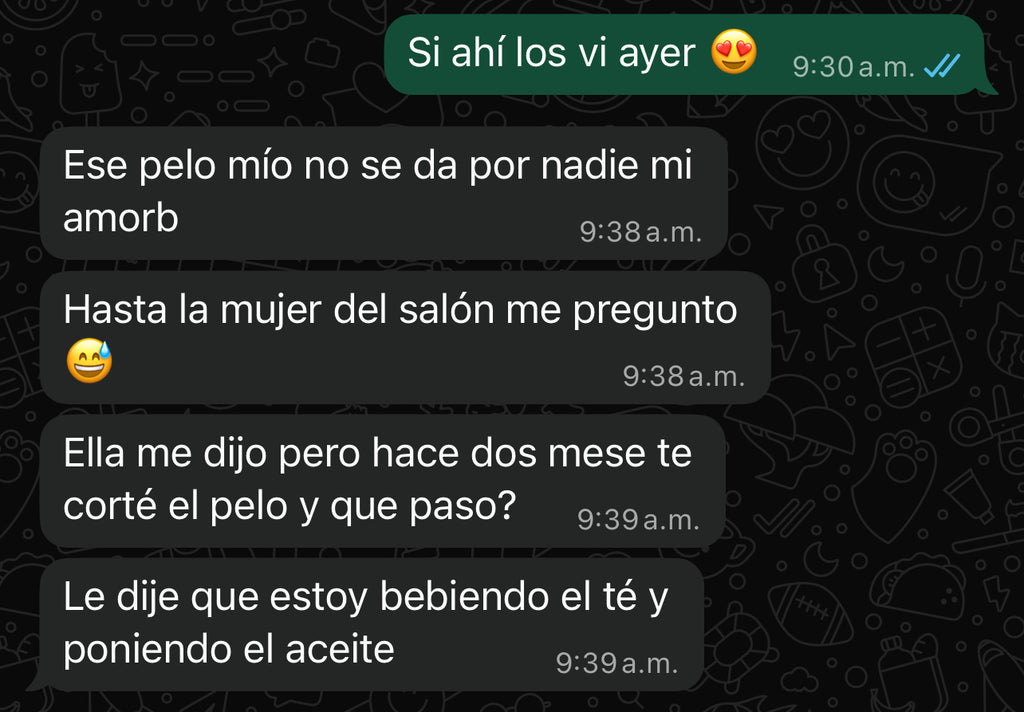Image resolution: width=1024 pixels, height=712 pixels.
Task: Tap the blue double-check read receipt
Action: 942,66
